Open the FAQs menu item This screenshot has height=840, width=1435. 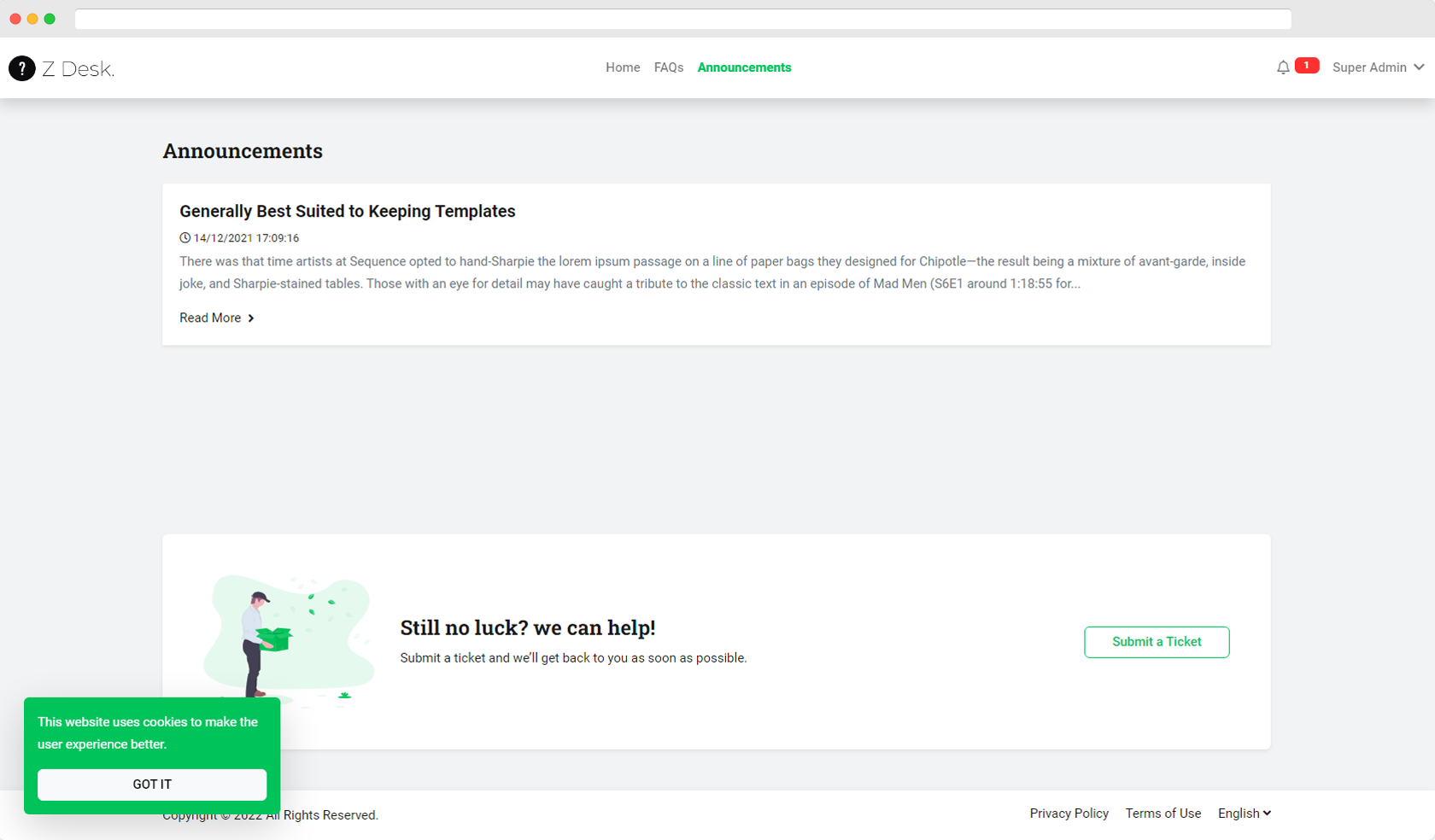pos(669,67)
